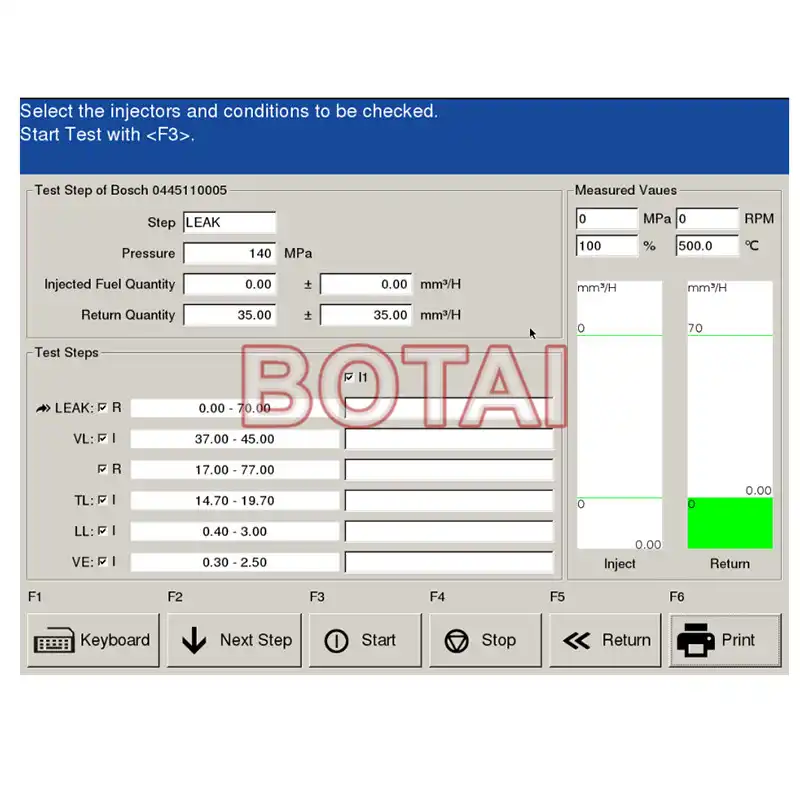This screenshot has height=800, width=800.
Task: Click the current-step arrow next to LEAK
Action: click(43, 408)
